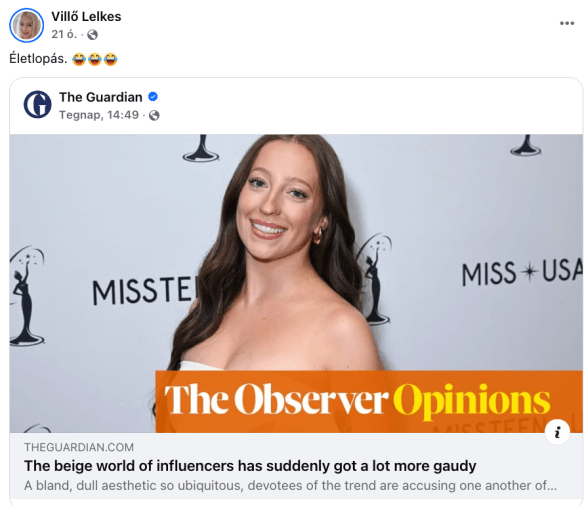
Task: Click the last laughing emoji in the post
Action: tap(111, 59)
